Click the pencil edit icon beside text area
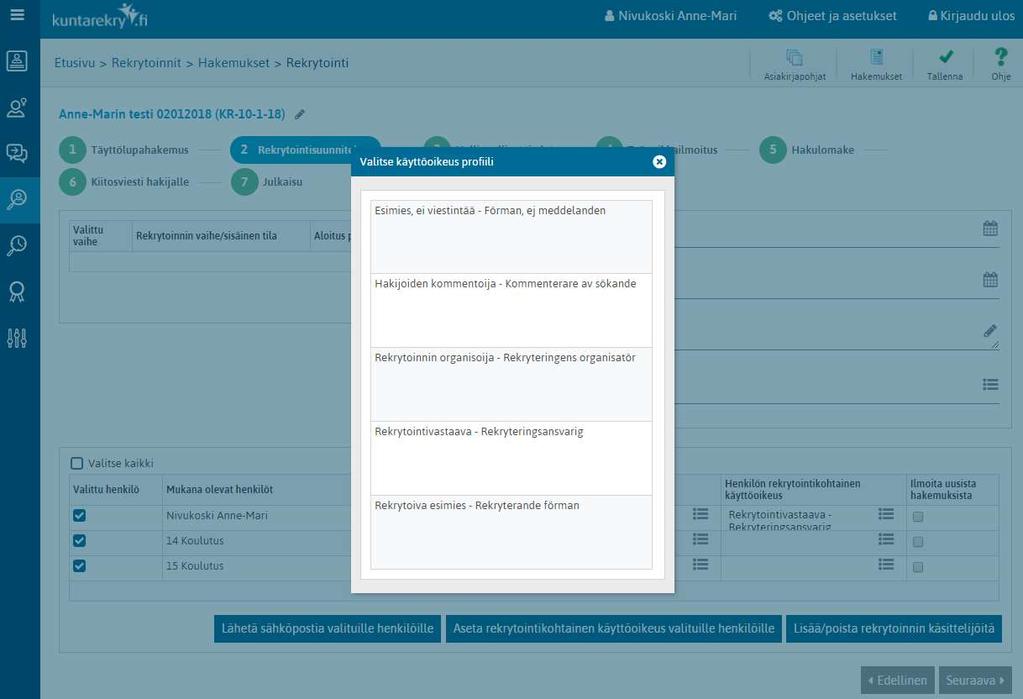Viewport: 1023px width, 699px height. pos(990,331)
